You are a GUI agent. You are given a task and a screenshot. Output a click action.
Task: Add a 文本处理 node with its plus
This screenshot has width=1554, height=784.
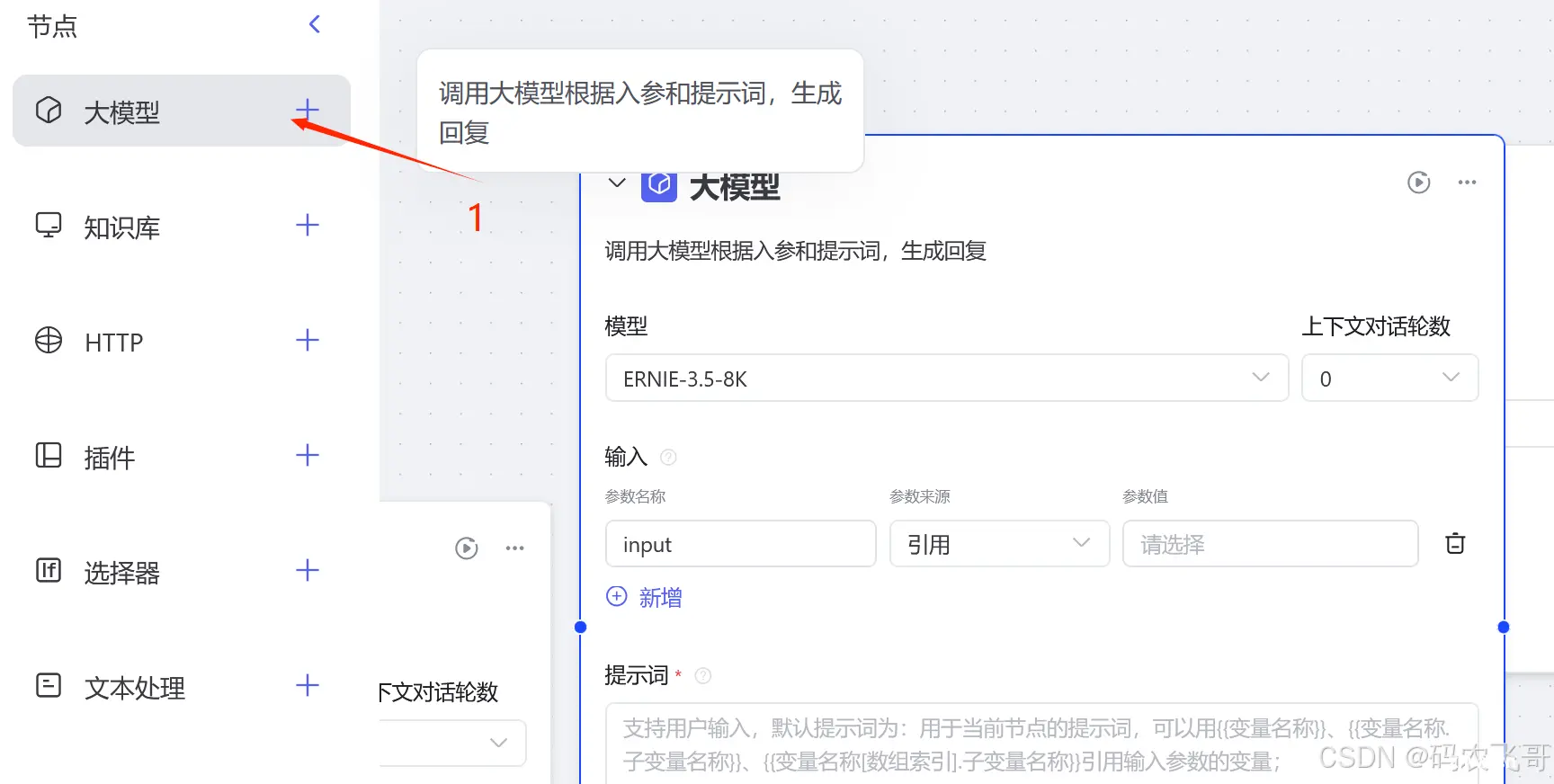[x=308, y=685]
